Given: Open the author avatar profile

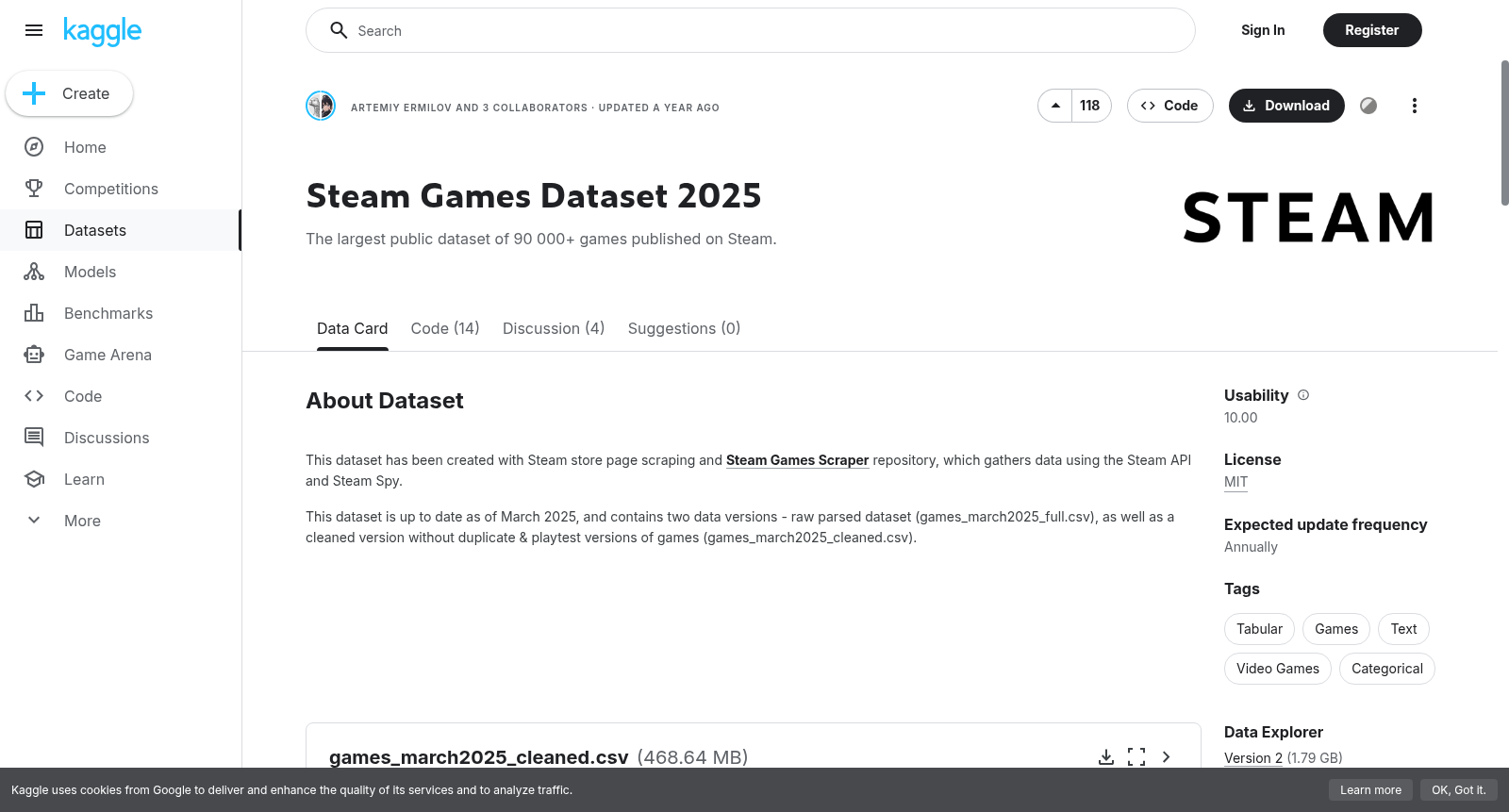Looking at the screenshot, I should (x=321, y=106).
